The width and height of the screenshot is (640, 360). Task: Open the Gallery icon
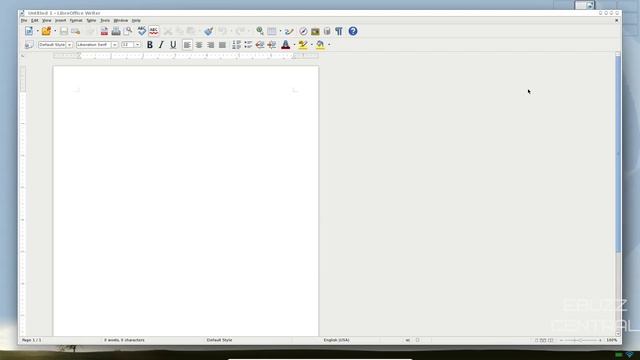coord(315,31)
